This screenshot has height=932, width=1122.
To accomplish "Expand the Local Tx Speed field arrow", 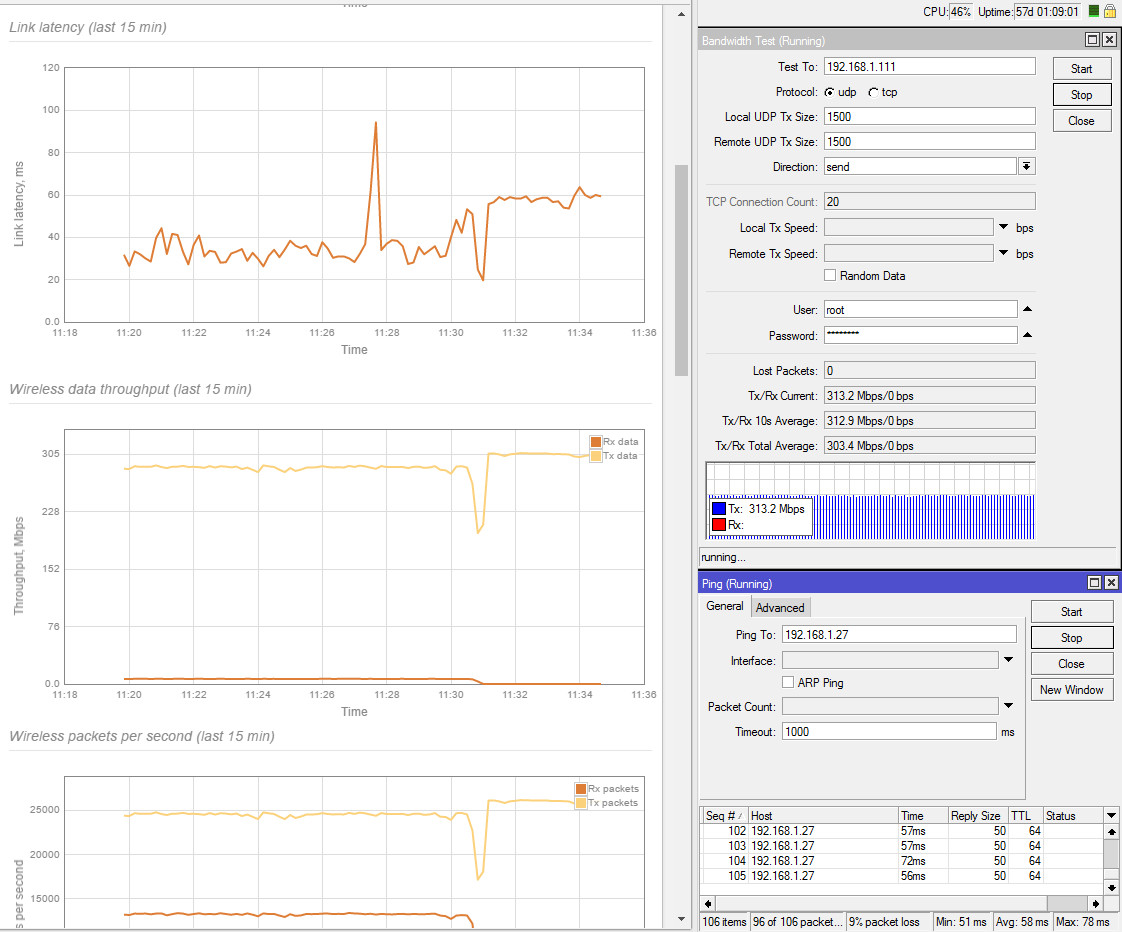I will (x=1003, y=227).
